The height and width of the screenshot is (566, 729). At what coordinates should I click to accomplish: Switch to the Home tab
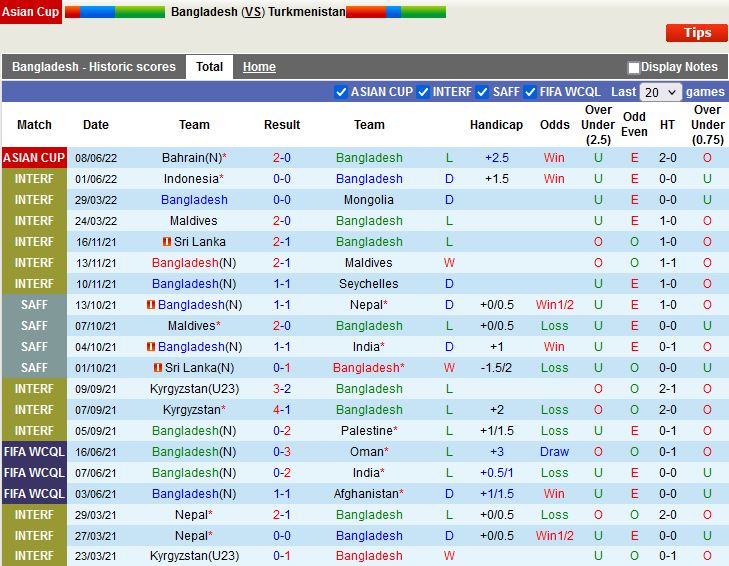click(x=259, y=67)
